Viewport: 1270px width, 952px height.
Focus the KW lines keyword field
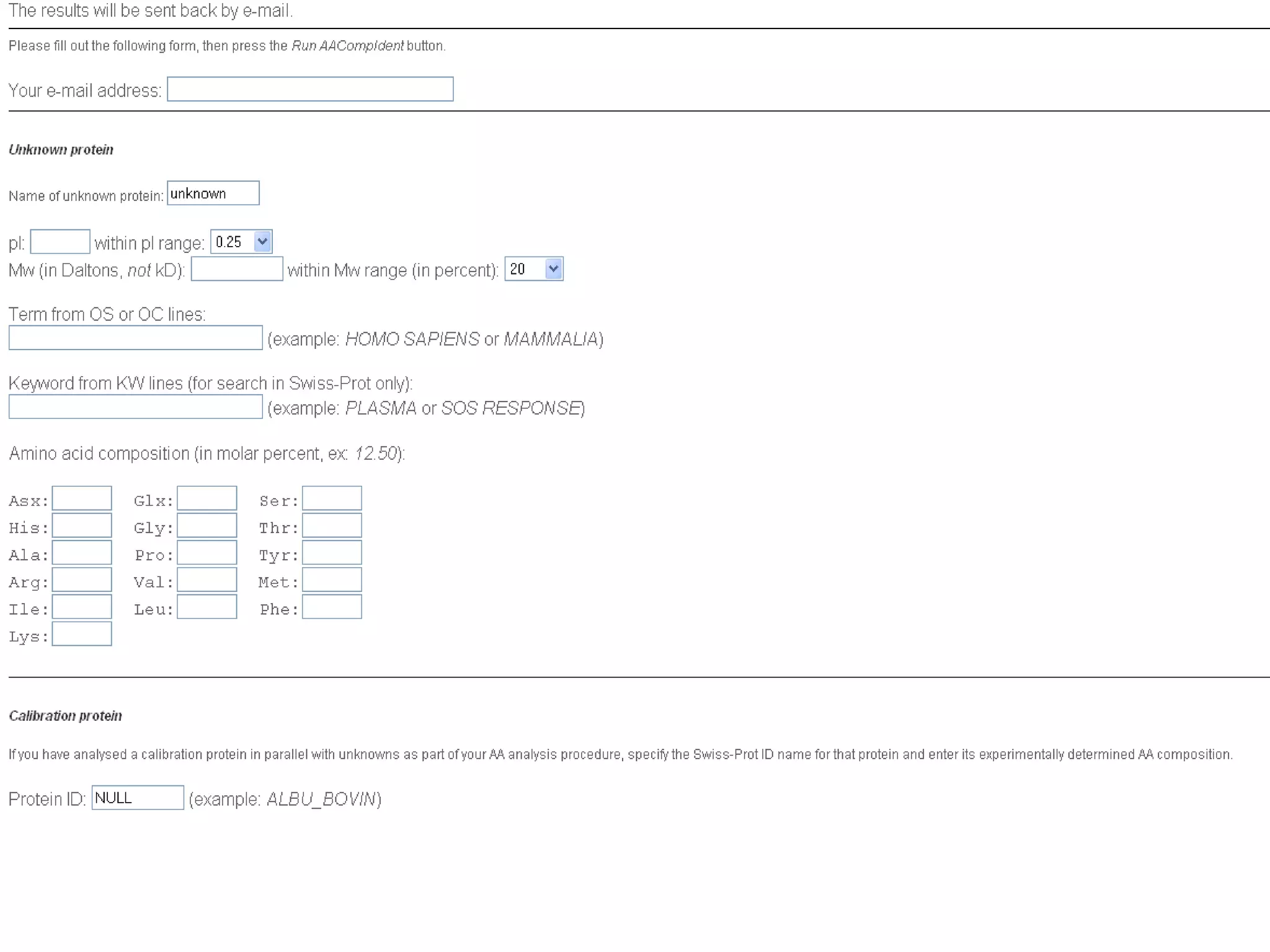coord(136,407)
